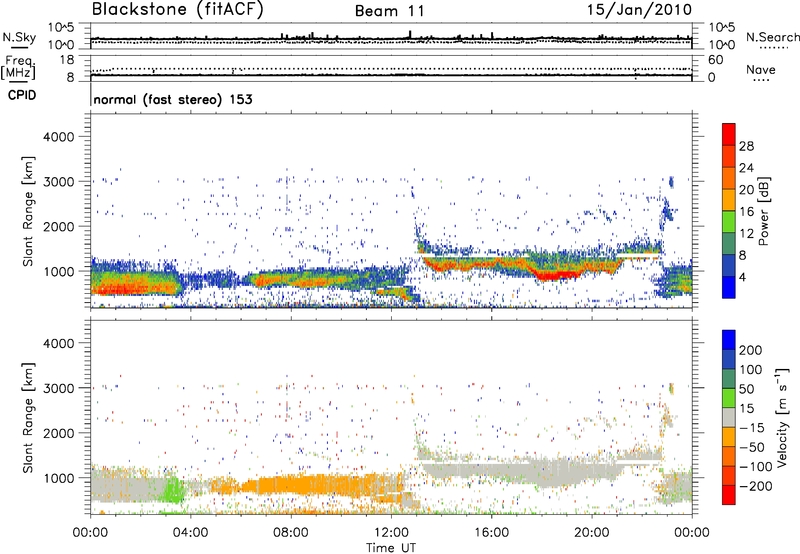Click the Freq. [MHz] axis label
800x554 pixels.
click(18, 68)
